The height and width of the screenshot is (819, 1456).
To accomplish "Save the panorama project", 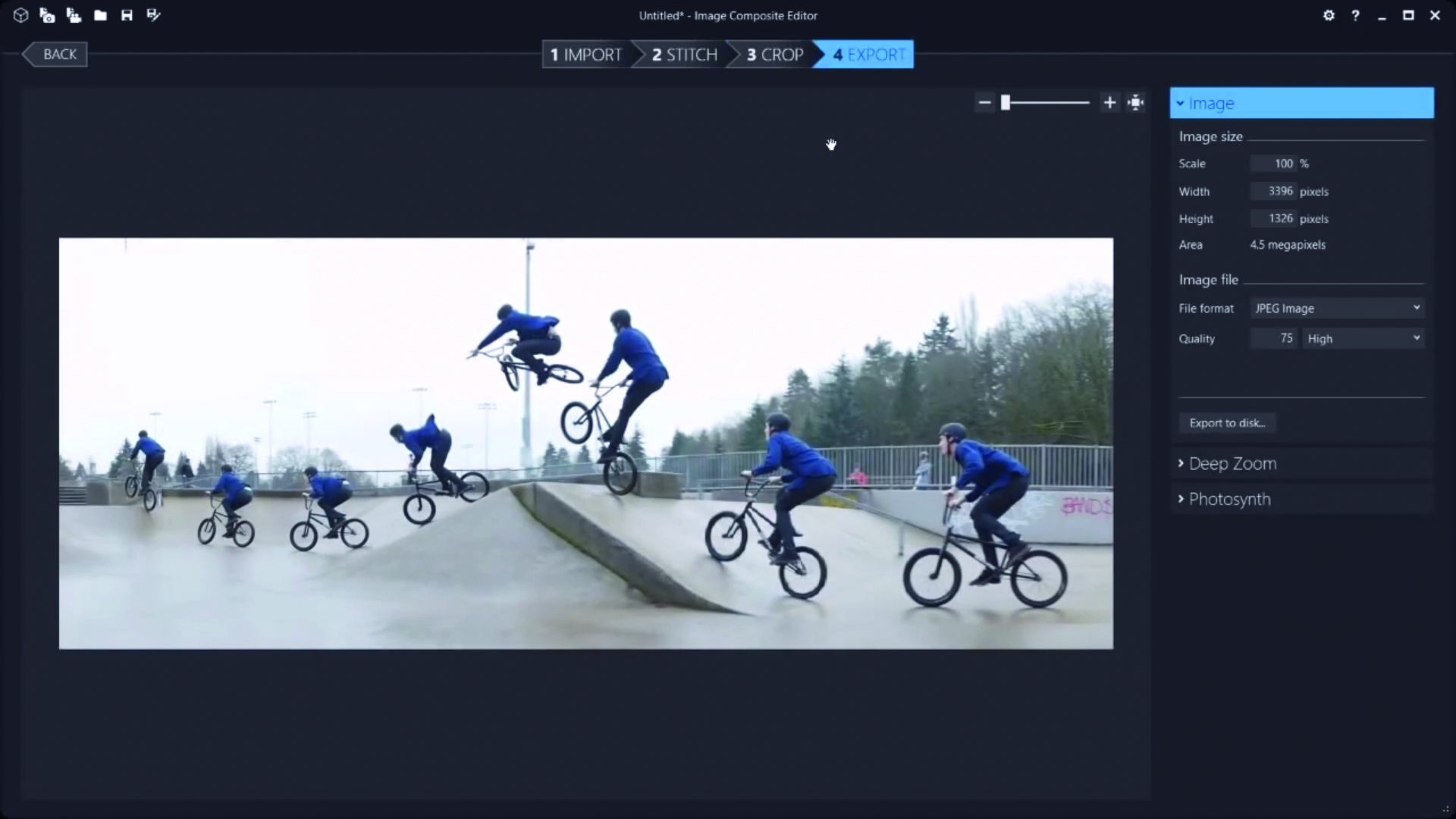I will [127, 15].
